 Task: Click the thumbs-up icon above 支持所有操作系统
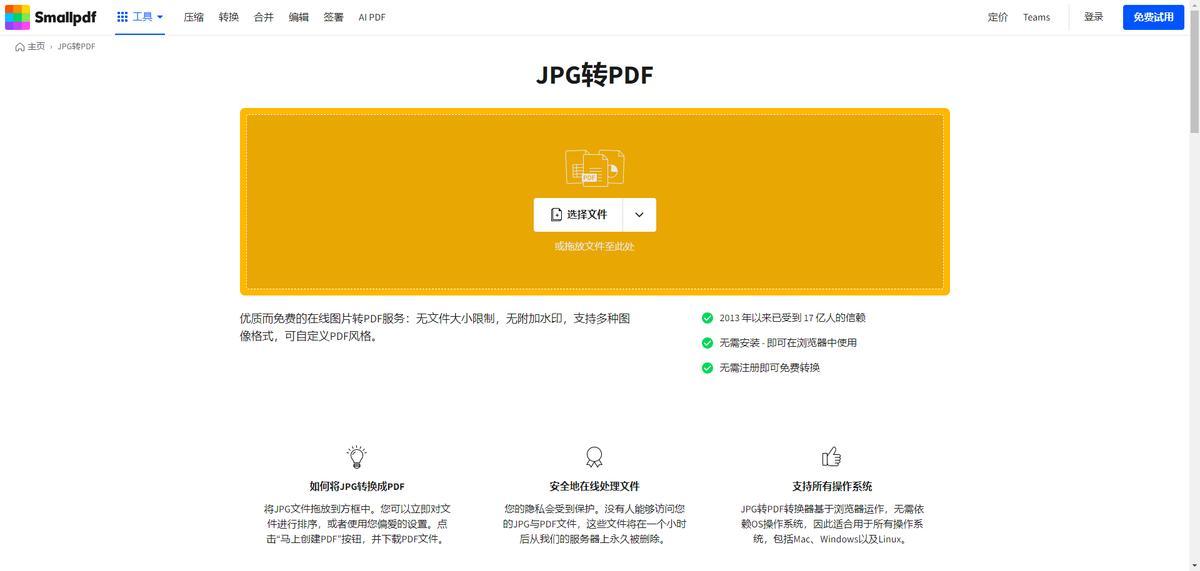tap(831, 457)
